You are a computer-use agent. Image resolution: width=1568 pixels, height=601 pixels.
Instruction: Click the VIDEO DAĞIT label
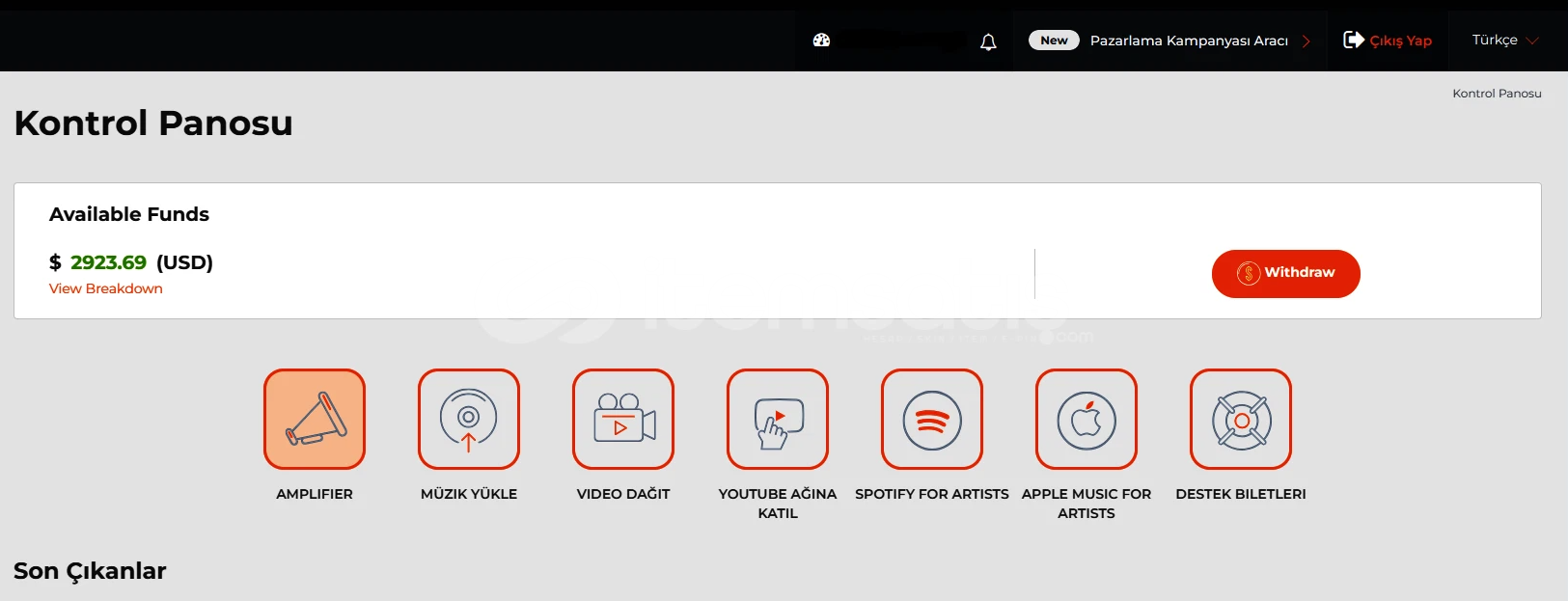tap(623, 494)
